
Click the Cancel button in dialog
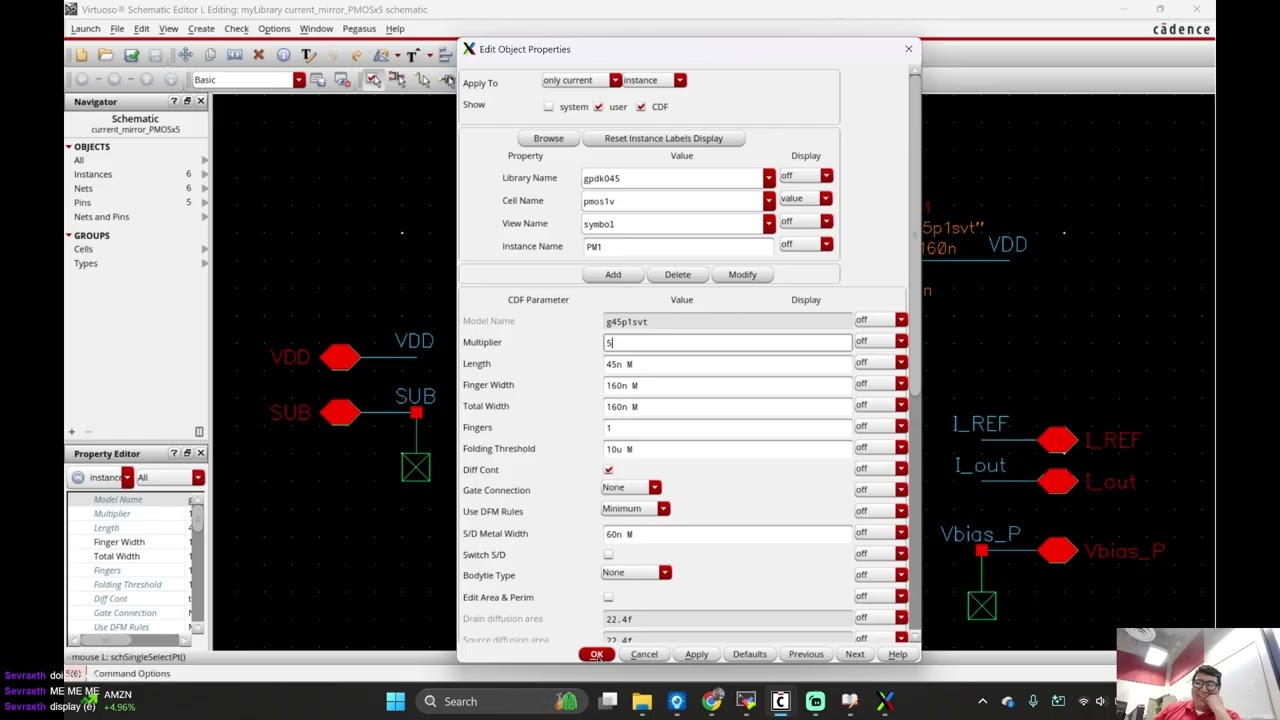pos(644,655)
